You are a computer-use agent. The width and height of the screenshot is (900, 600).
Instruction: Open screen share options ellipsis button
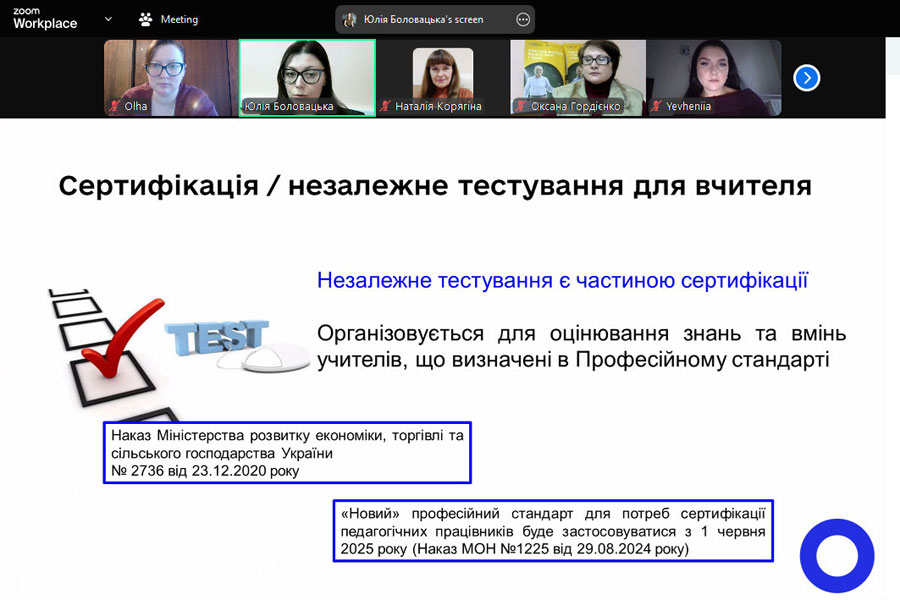(x=523, y=20)
